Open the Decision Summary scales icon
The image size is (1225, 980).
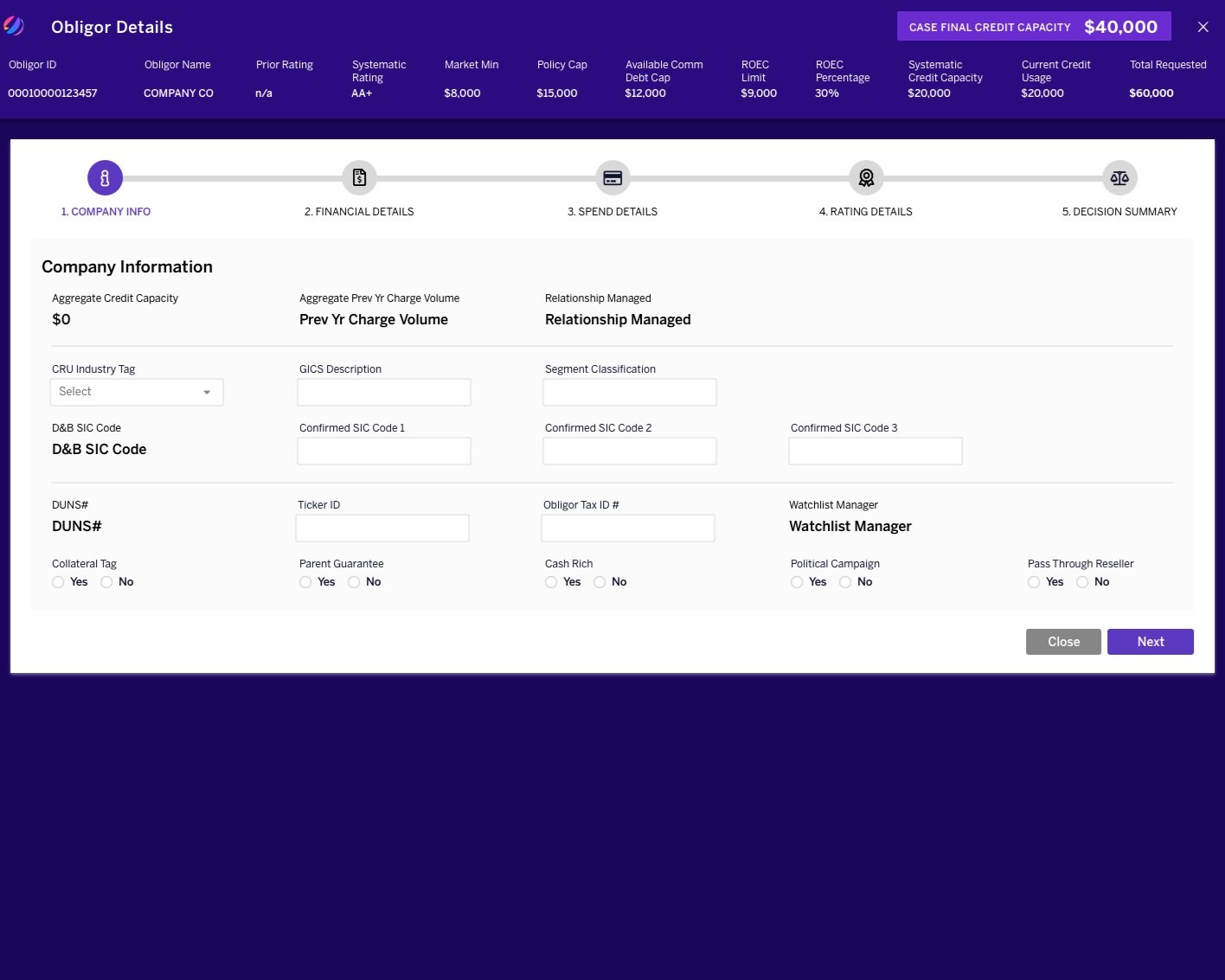point(1119,178)
